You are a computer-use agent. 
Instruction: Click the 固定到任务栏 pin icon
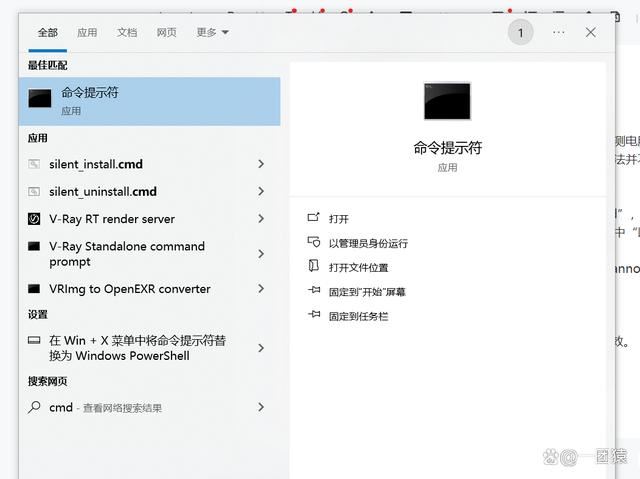pos(313,316)
